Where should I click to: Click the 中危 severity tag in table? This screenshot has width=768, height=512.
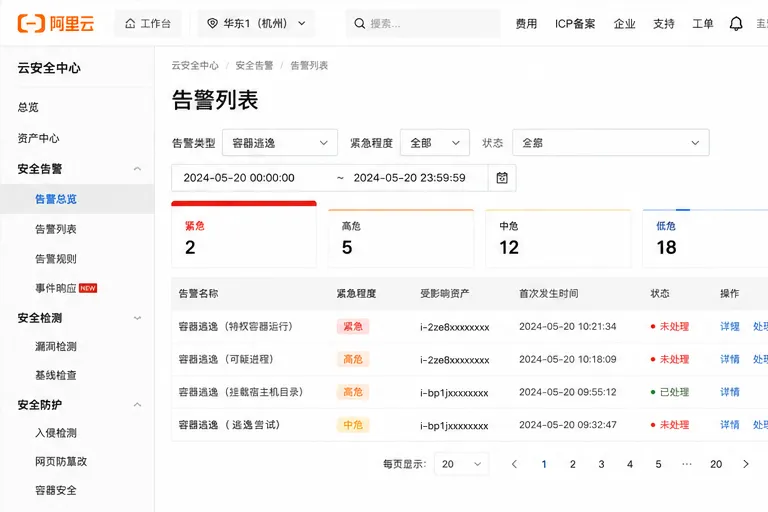(x=353, y=425)
